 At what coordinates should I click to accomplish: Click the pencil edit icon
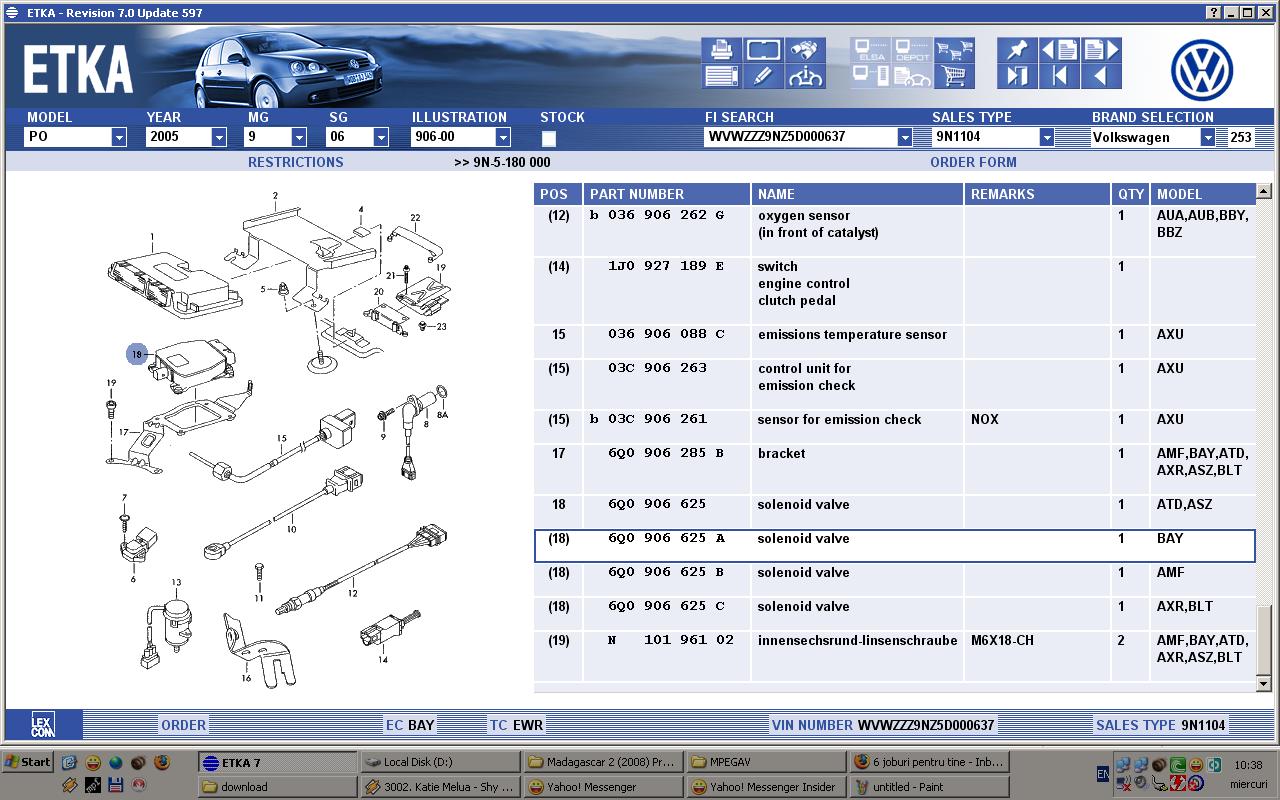(x=763, y=76)
